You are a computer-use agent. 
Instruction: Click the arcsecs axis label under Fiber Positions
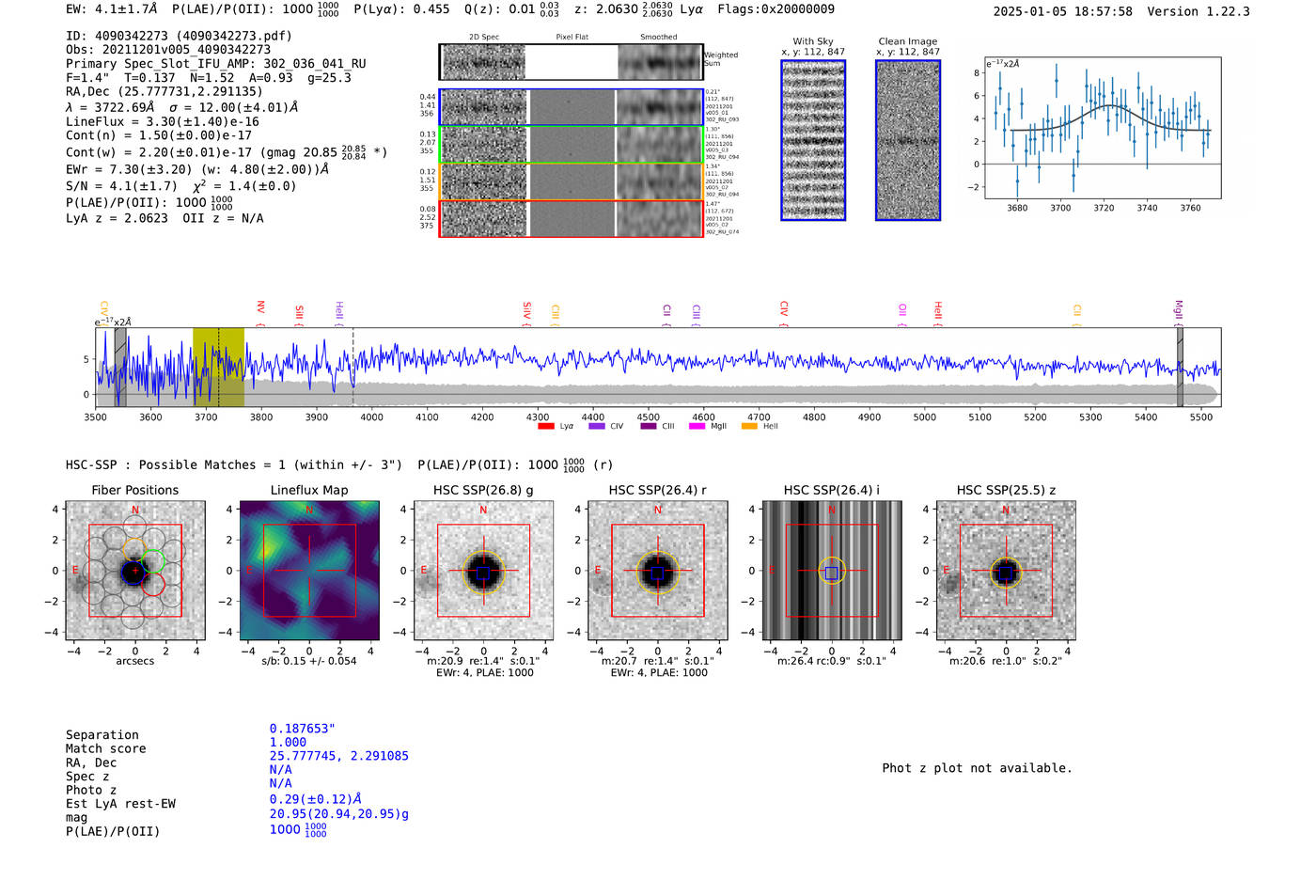coord(135,661)
